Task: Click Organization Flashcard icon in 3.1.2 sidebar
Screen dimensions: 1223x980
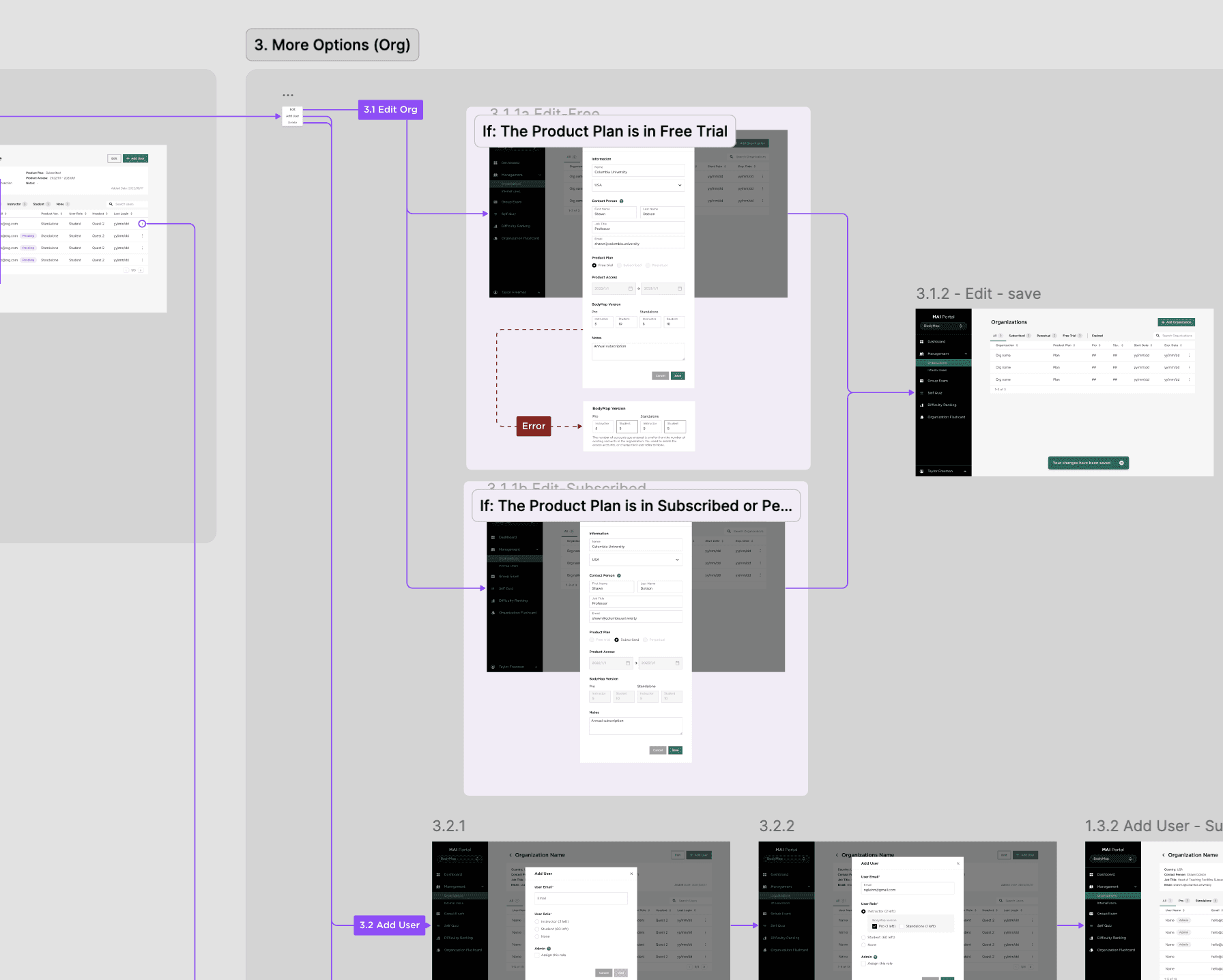Action: tap(921, 417)
